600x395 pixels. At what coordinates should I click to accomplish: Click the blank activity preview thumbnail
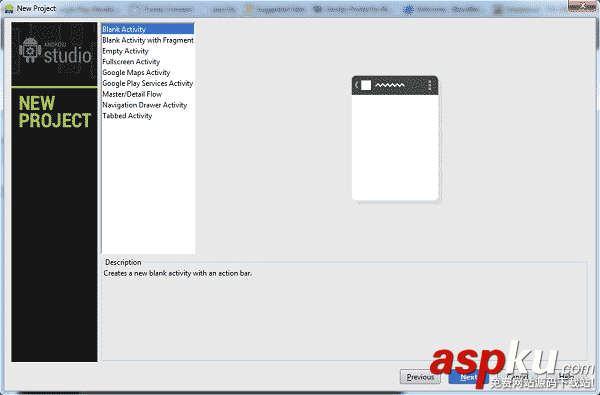[x=395, y=138]
